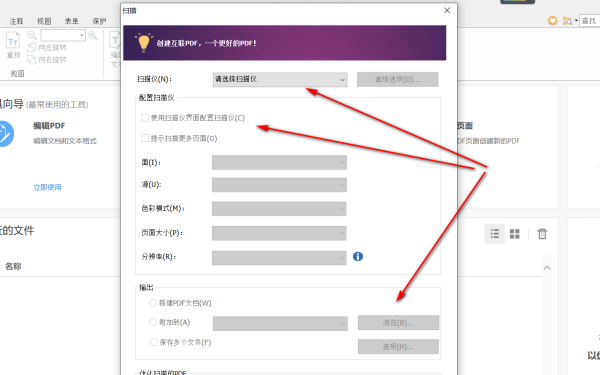Screen dimensions: 600x375
Task: Toggle the 提示扫描更多页面 checkbox
Action: pos(145,138)
